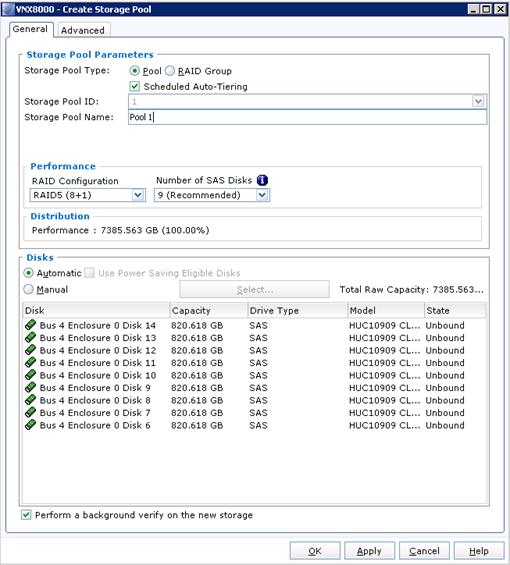510x565 pixels.
Task: Sort by the Drive Type column header
Action: point(298,310)
